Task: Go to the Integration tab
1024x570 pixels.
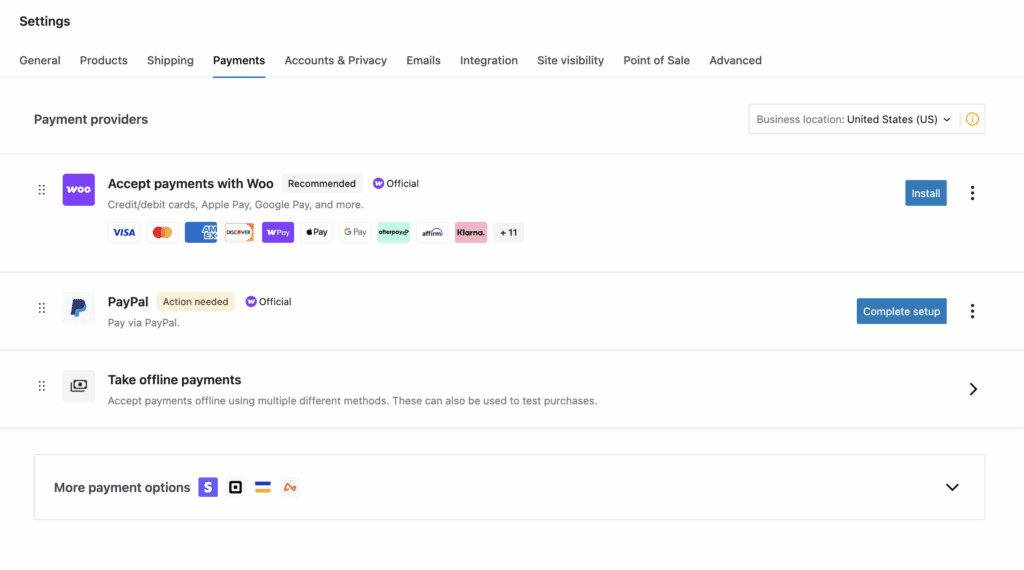Action: click(x=489, y=60)
